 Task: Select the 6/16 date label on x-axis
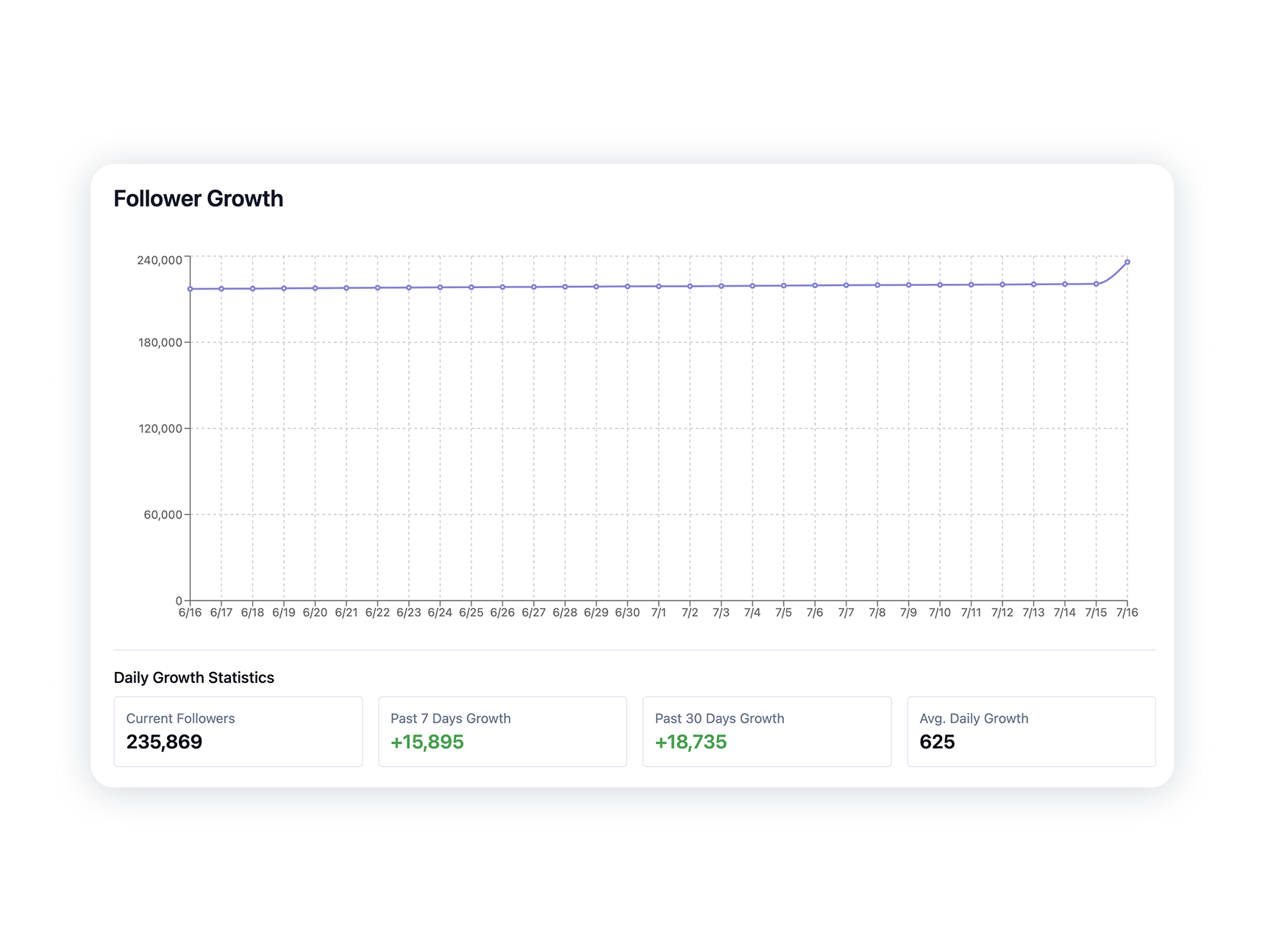[x=190, y=611]
